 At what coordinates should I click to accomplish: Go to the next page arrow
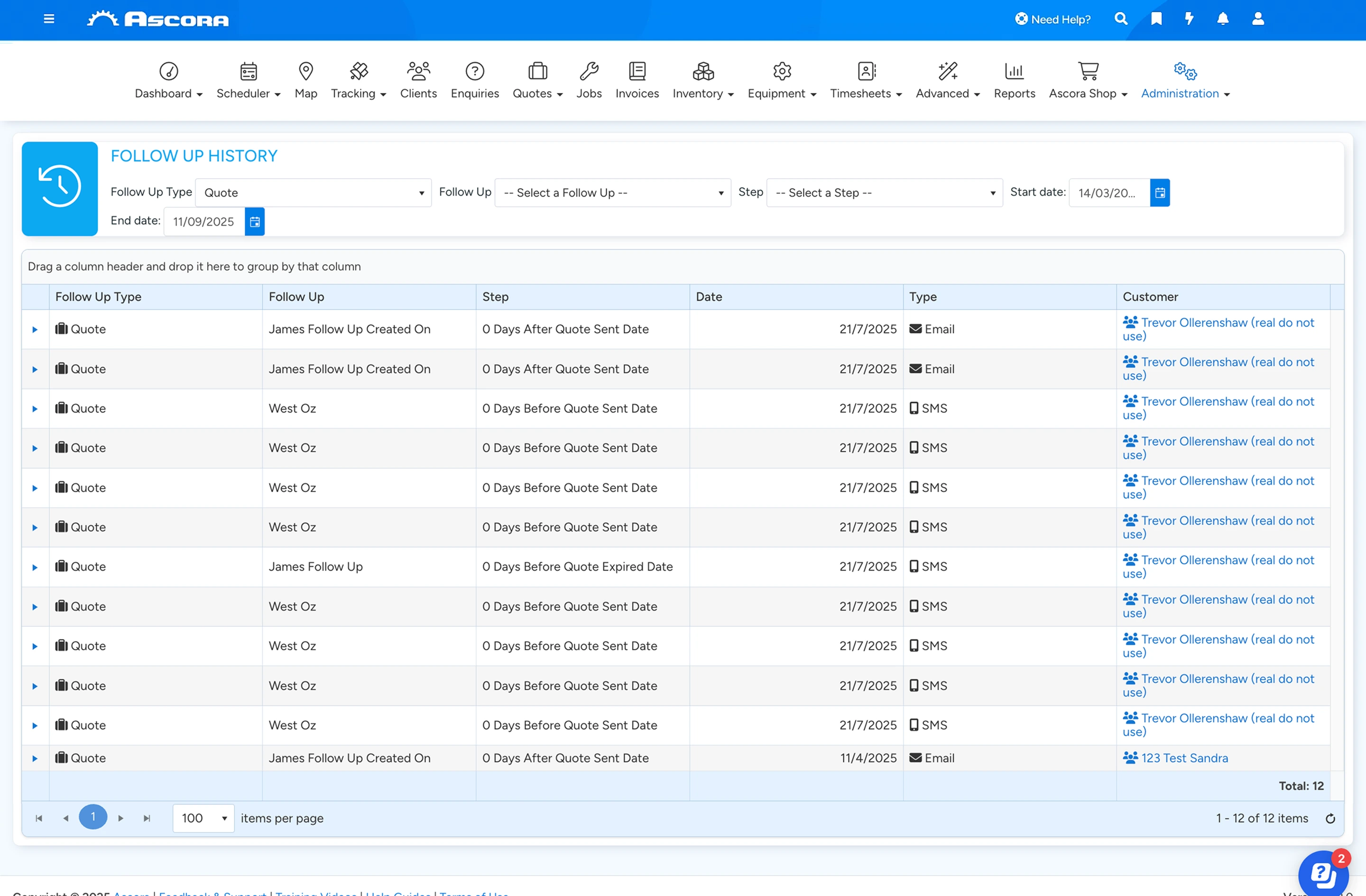pyautogui.click(x=120, y=819)
